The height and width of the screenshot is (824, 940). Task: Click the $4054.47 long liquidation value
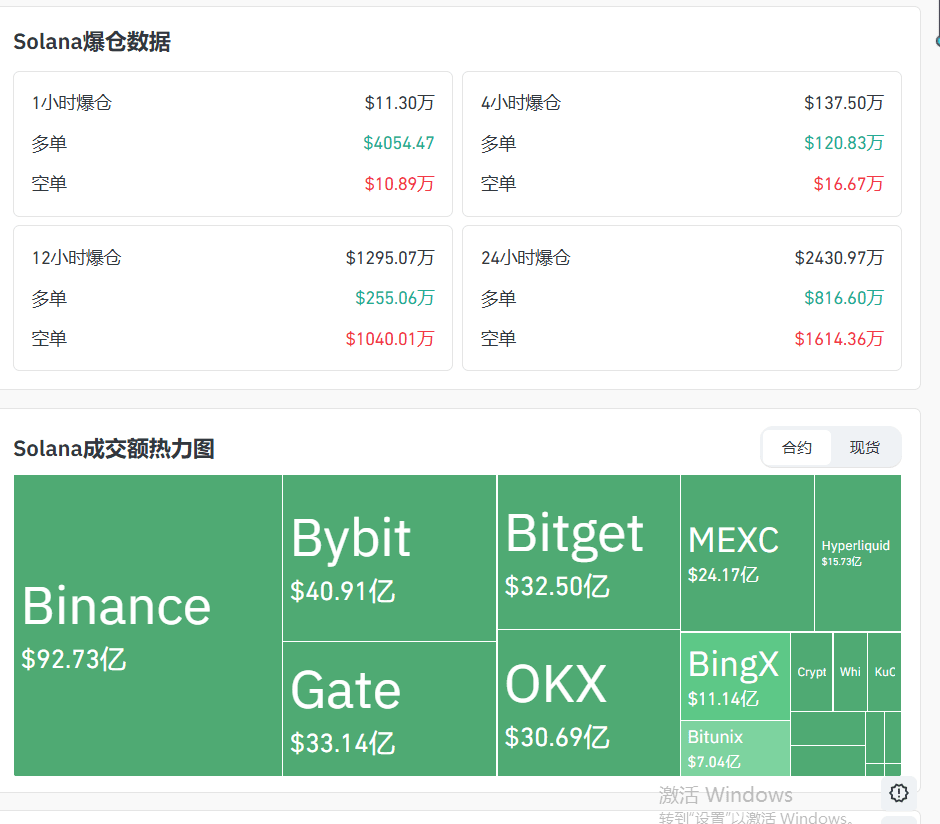(399, 143)
